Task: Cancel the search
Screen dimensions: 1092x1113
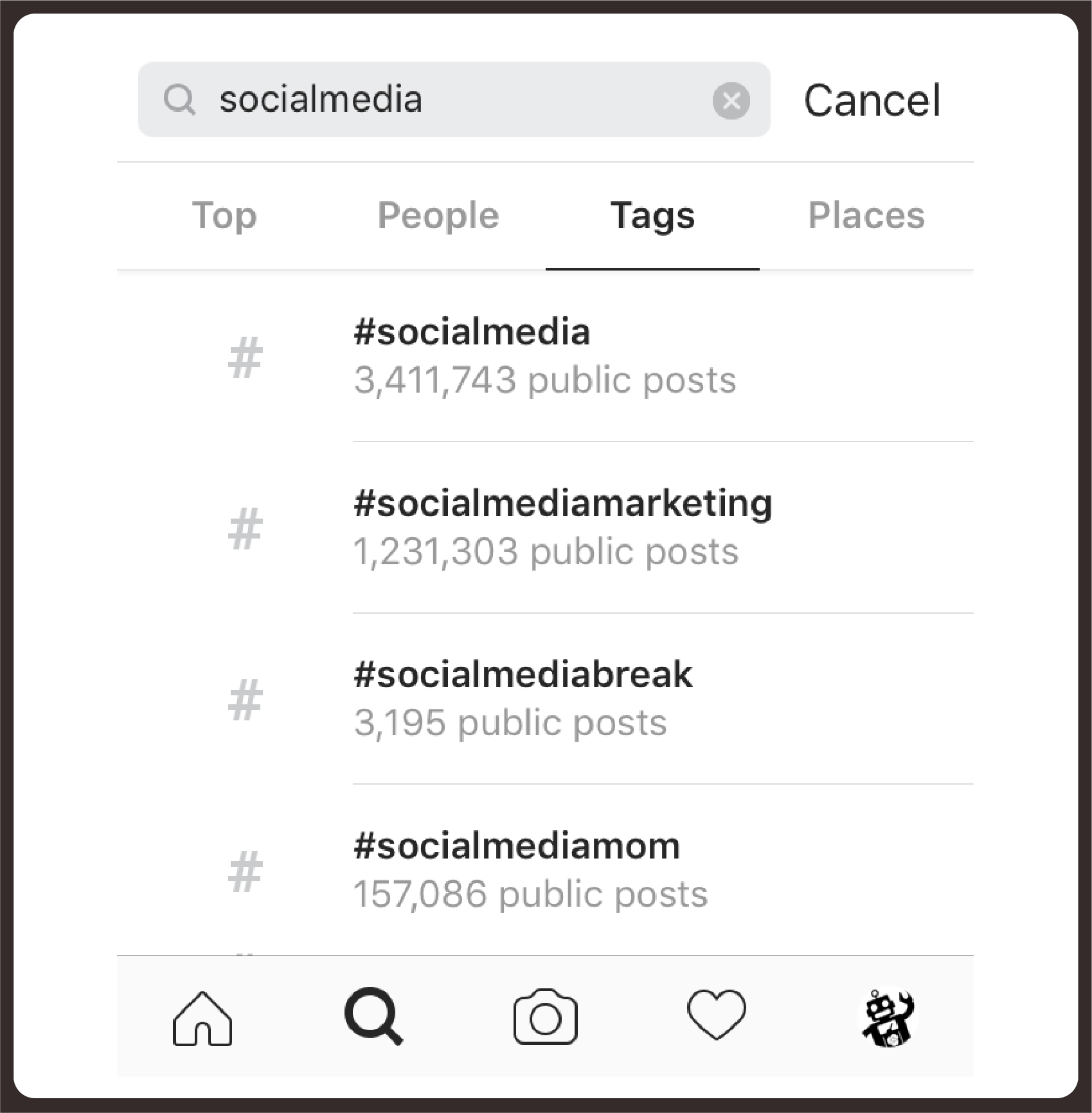Action: (x=872, y=101)
